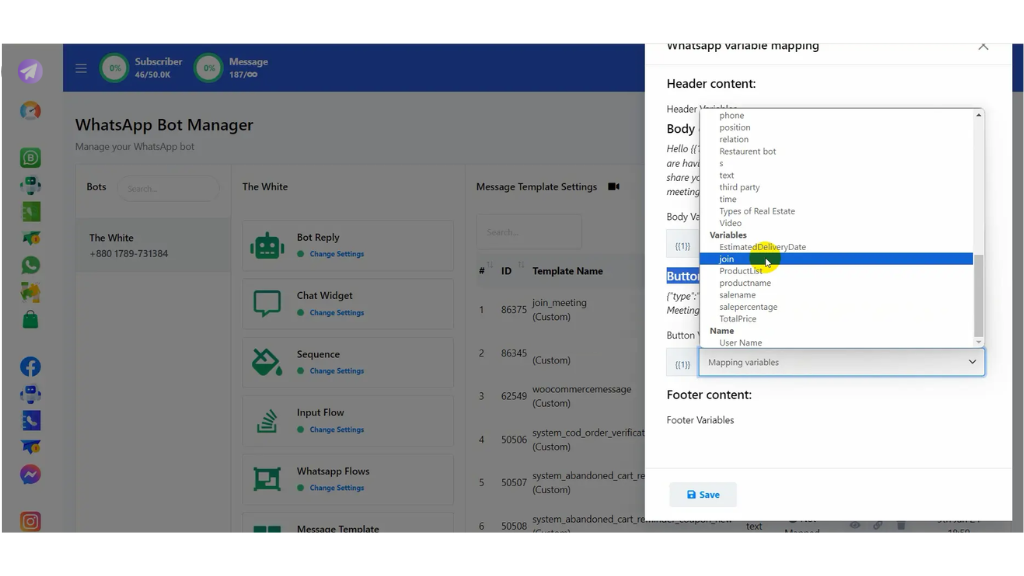This screenshot has width=1024, height=576.
Task: Choose 'third party' from the dropdown
Action: [x=739, y=187]
